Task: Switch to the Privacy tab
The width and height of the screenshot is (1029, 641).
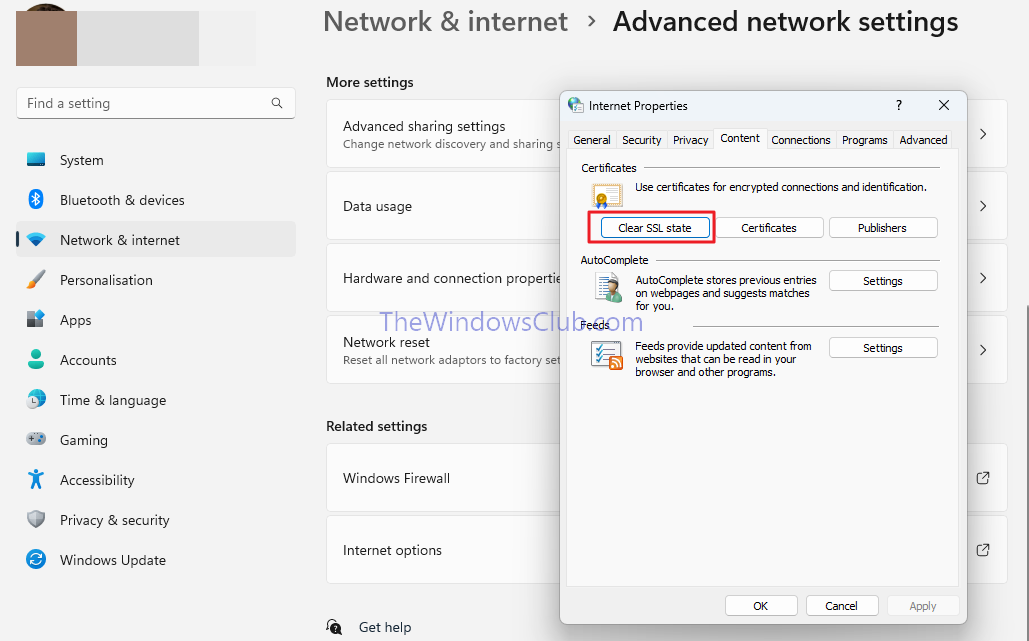Action: (x=690, y=140)
